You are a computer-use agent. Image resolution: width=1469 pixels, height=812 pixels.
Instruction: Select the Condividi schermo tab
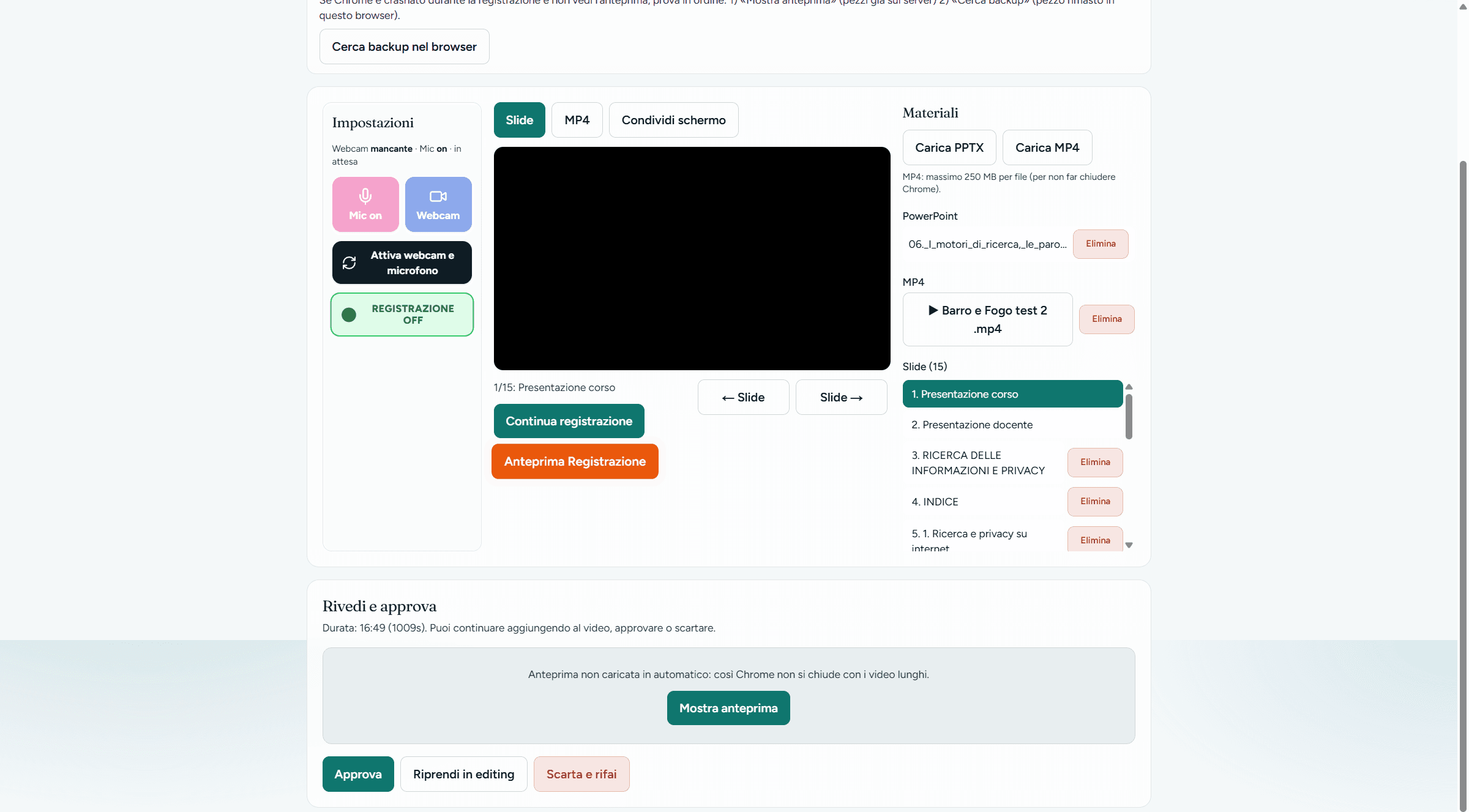(673, 120)
